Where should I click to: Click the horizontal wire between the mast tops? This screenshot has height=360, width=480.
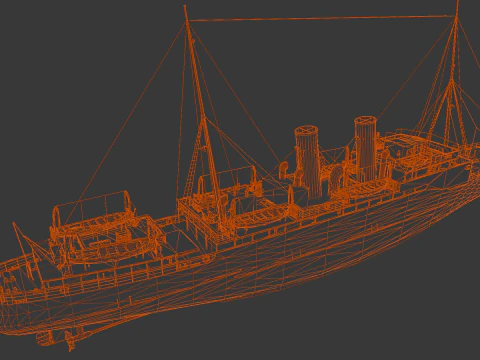(322, 18)
